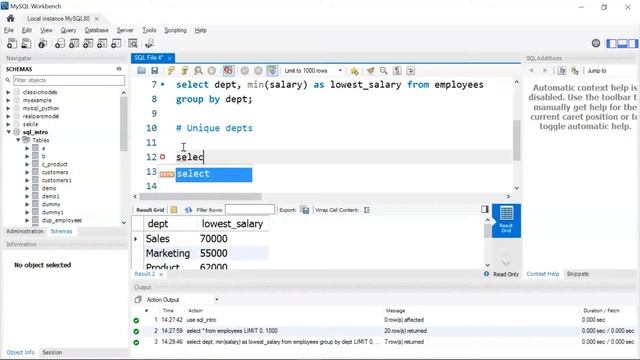640x360 pixels.
Task: Switch to the Administration tab
Action: pyautogui.click(x=24, y=231)
